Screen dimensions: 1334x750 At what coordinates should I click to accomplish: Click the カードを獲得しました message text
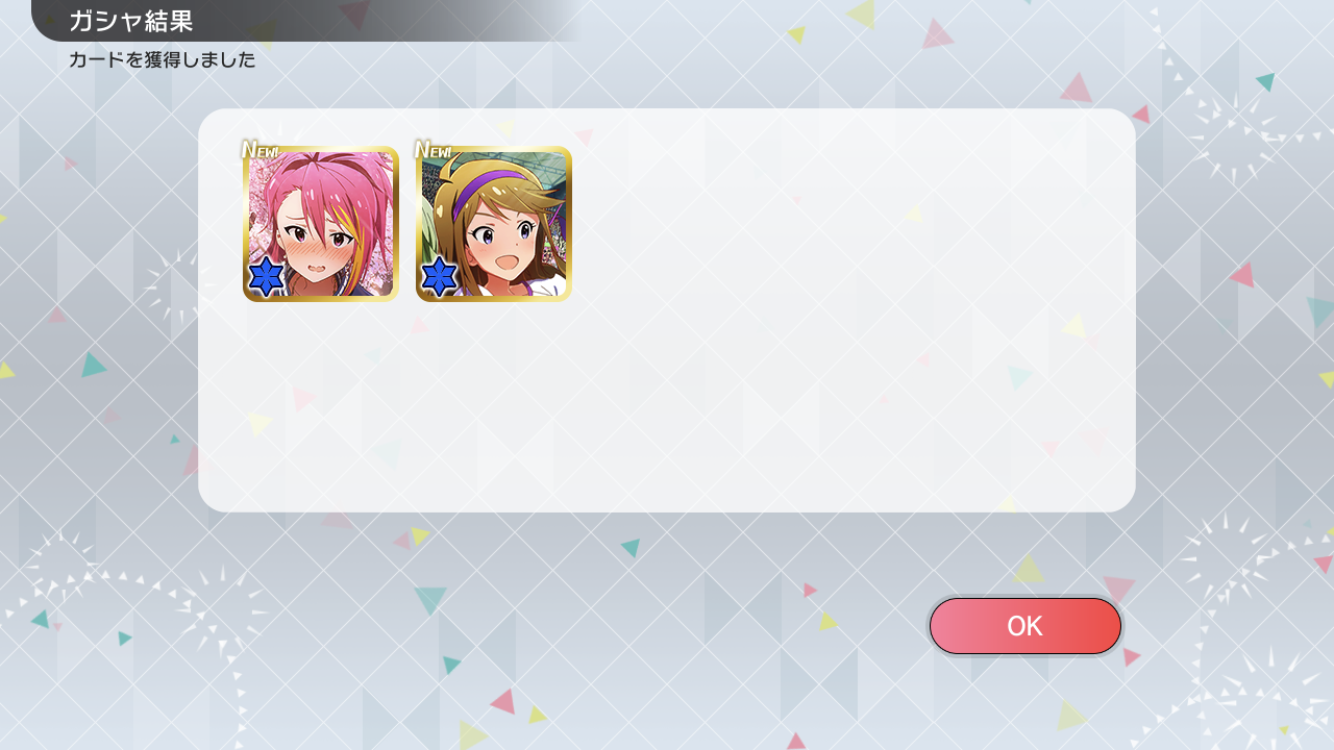pos(162,60)
